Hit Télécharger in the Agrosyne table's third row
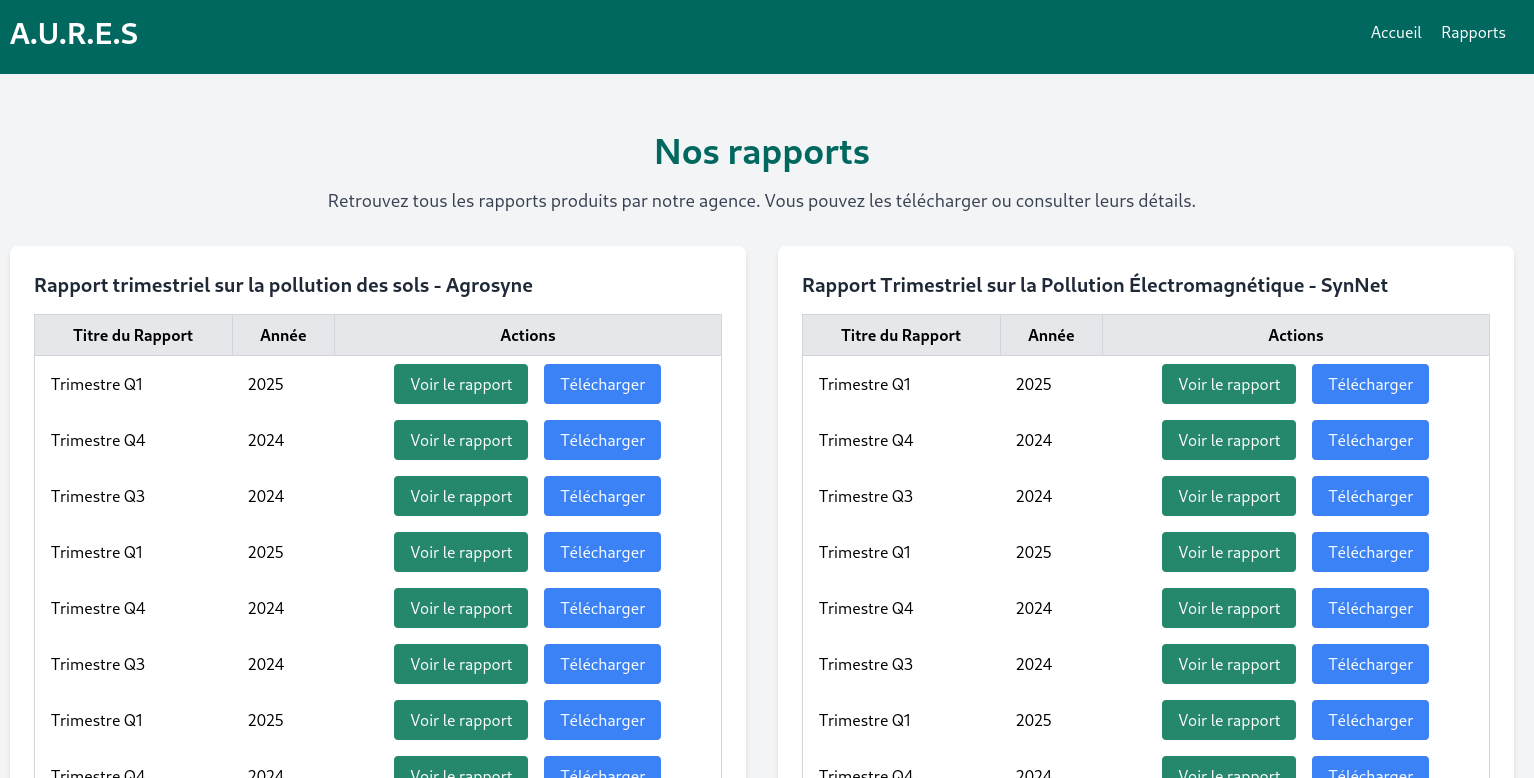The image size is (1534, 778). (602, 496)
